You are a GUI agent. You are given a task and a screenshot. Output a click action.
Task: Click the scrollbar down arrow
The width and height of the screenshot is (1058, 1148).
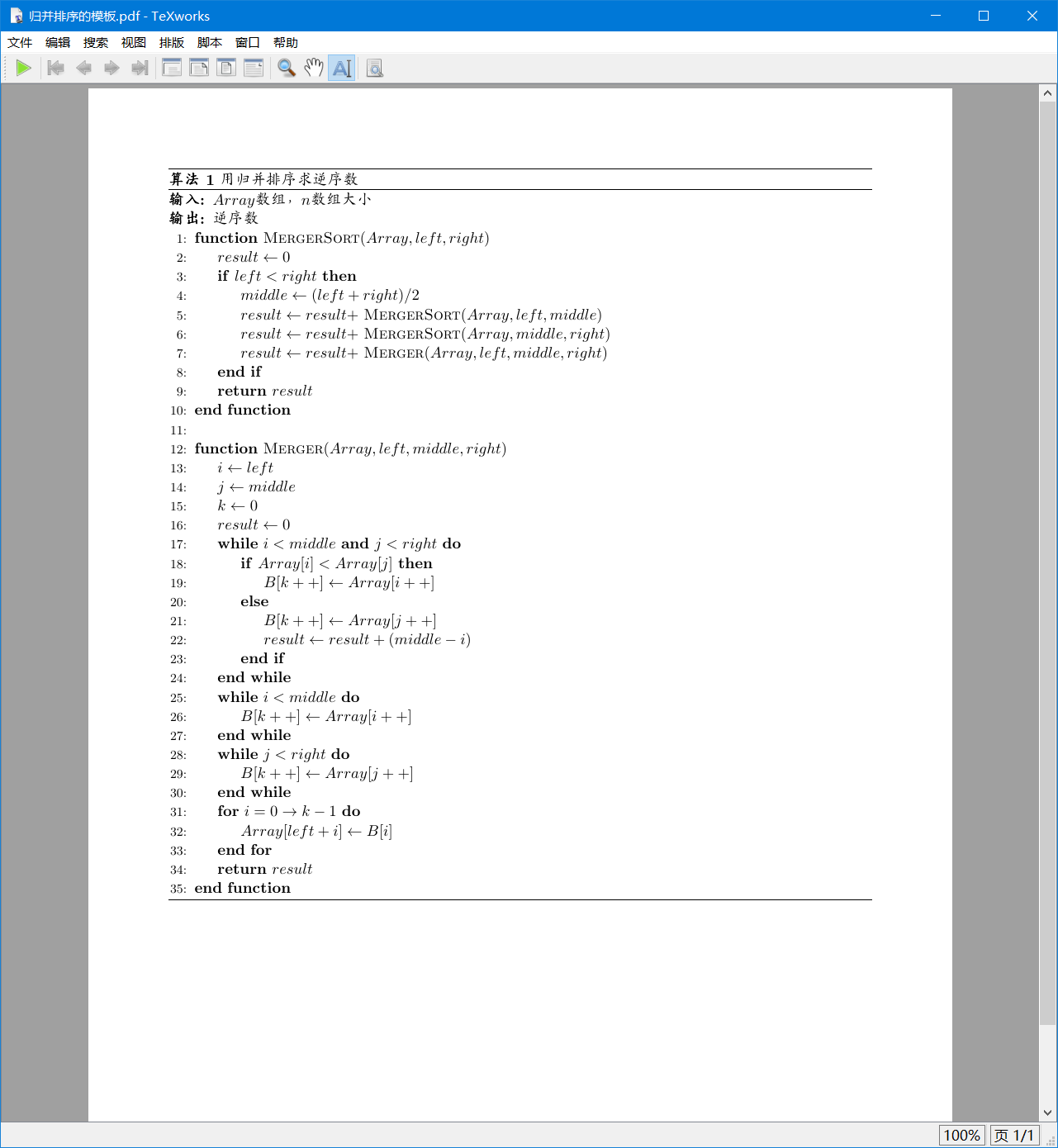click(1048, 1112)
